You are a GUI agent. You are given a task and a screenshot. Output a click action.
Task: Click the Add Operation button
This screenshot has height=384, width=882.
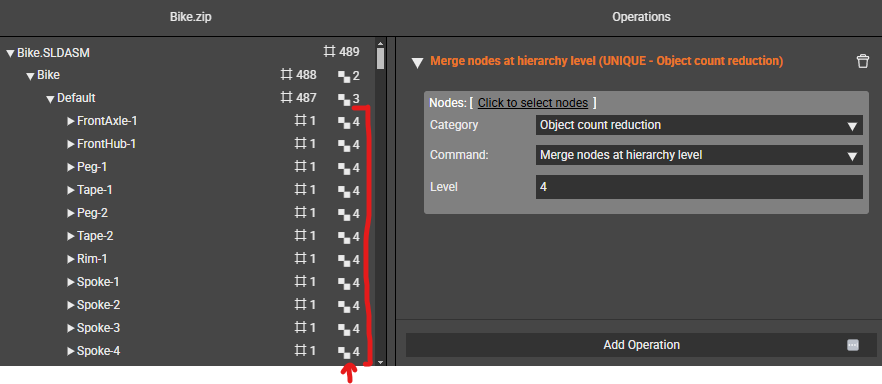point(641,345)
